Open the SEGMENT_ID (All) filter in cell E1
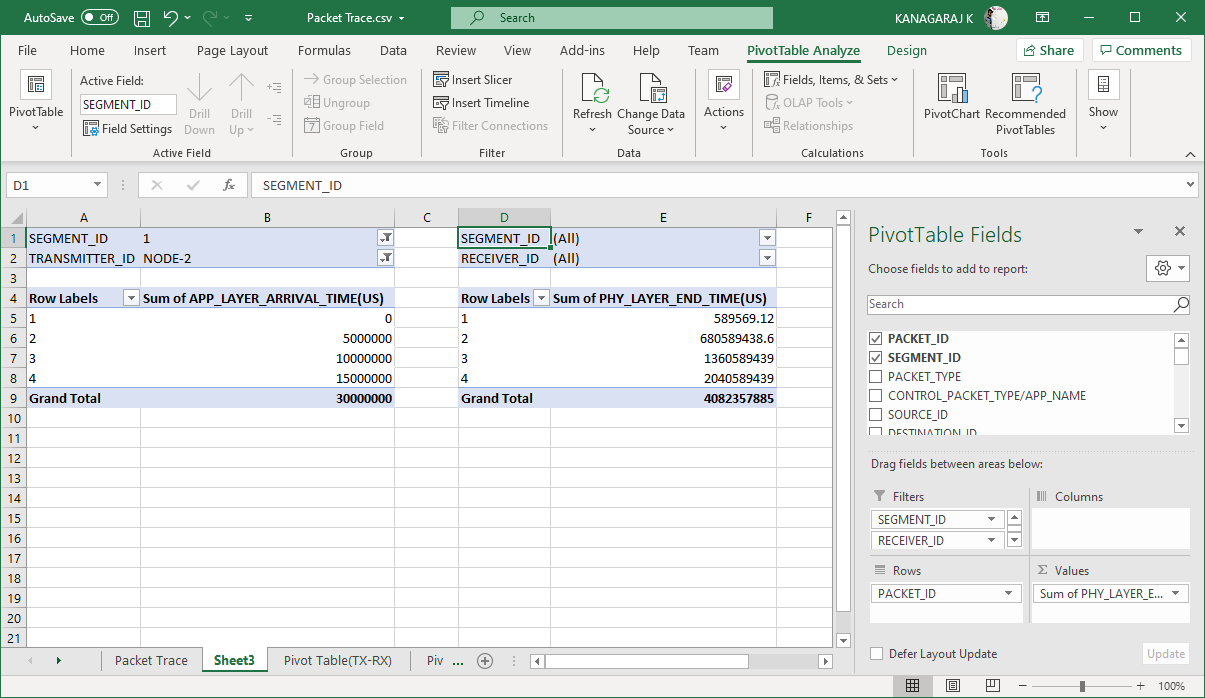Viewport: 1205px width, 698px height. (767, 238)
